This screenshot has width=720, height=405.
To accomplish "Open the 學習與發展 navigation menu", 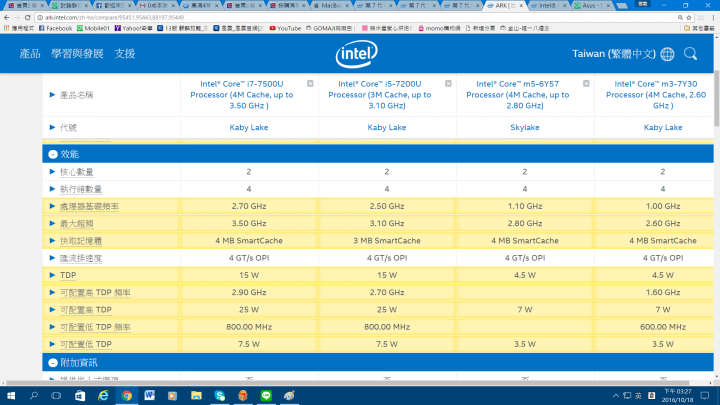I will tap(77, 54).
